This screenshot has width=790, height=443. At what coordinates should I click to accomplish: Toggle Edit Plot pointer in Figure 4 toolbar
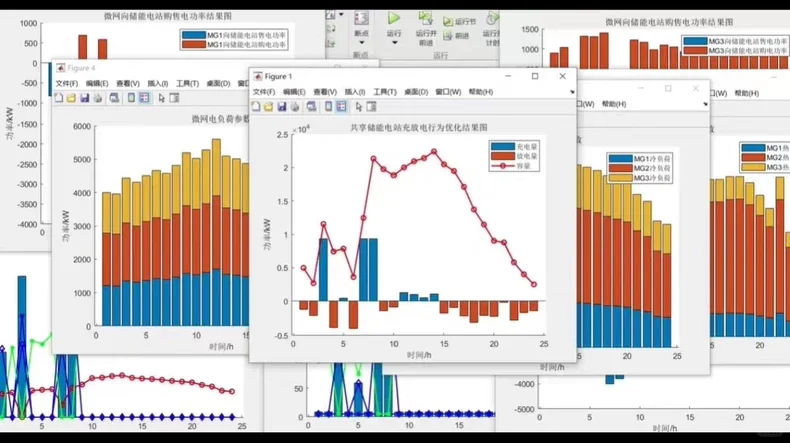161,98
